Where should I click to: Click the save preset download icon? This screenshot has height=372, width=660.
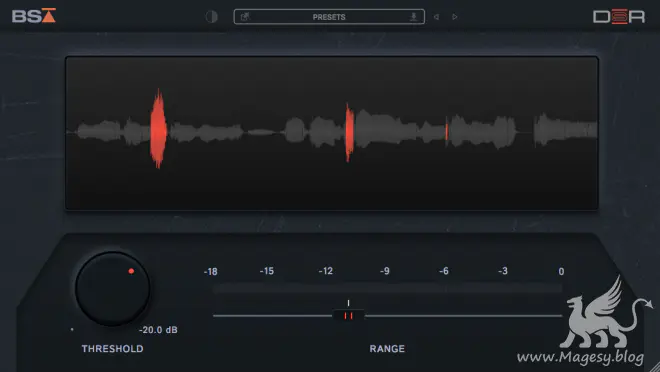tap(413, 17)
